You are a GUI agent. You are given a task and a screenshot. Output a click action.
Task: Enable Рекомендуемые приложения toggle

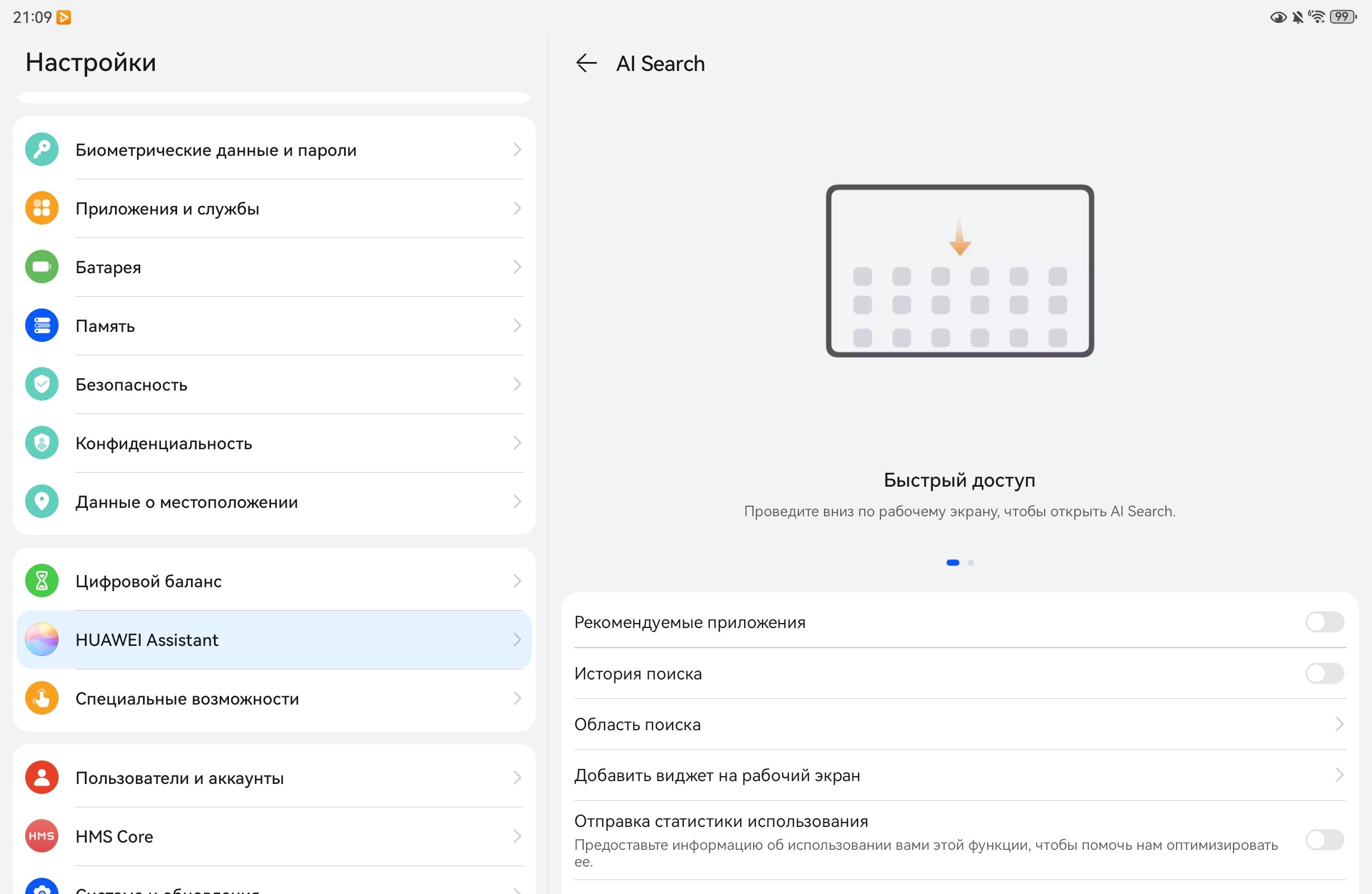point(1325,622)
